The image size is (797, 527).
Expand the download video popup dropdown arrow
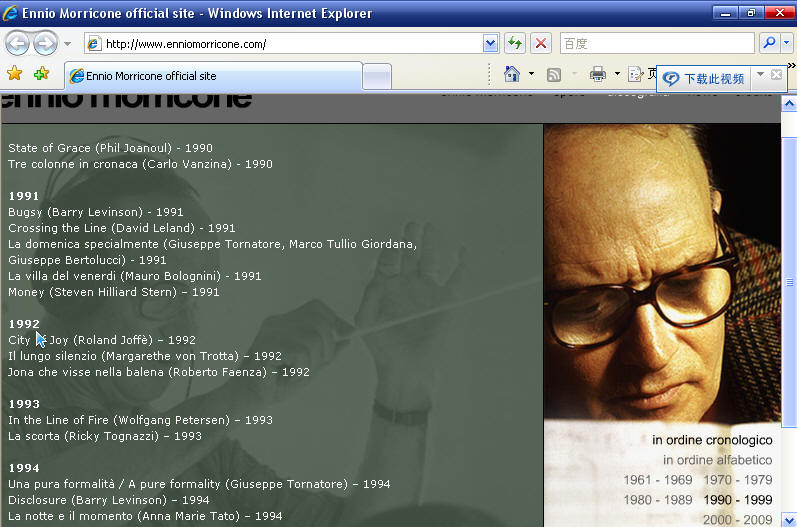point(760,74)
